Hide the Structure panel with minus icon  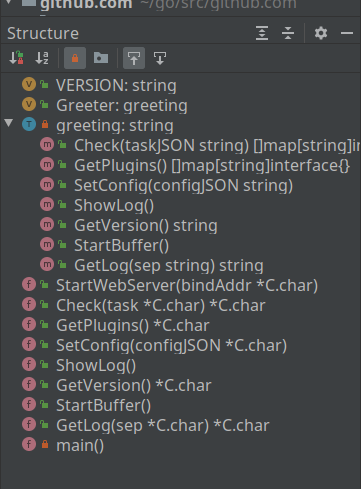click(x=347, y=33)
